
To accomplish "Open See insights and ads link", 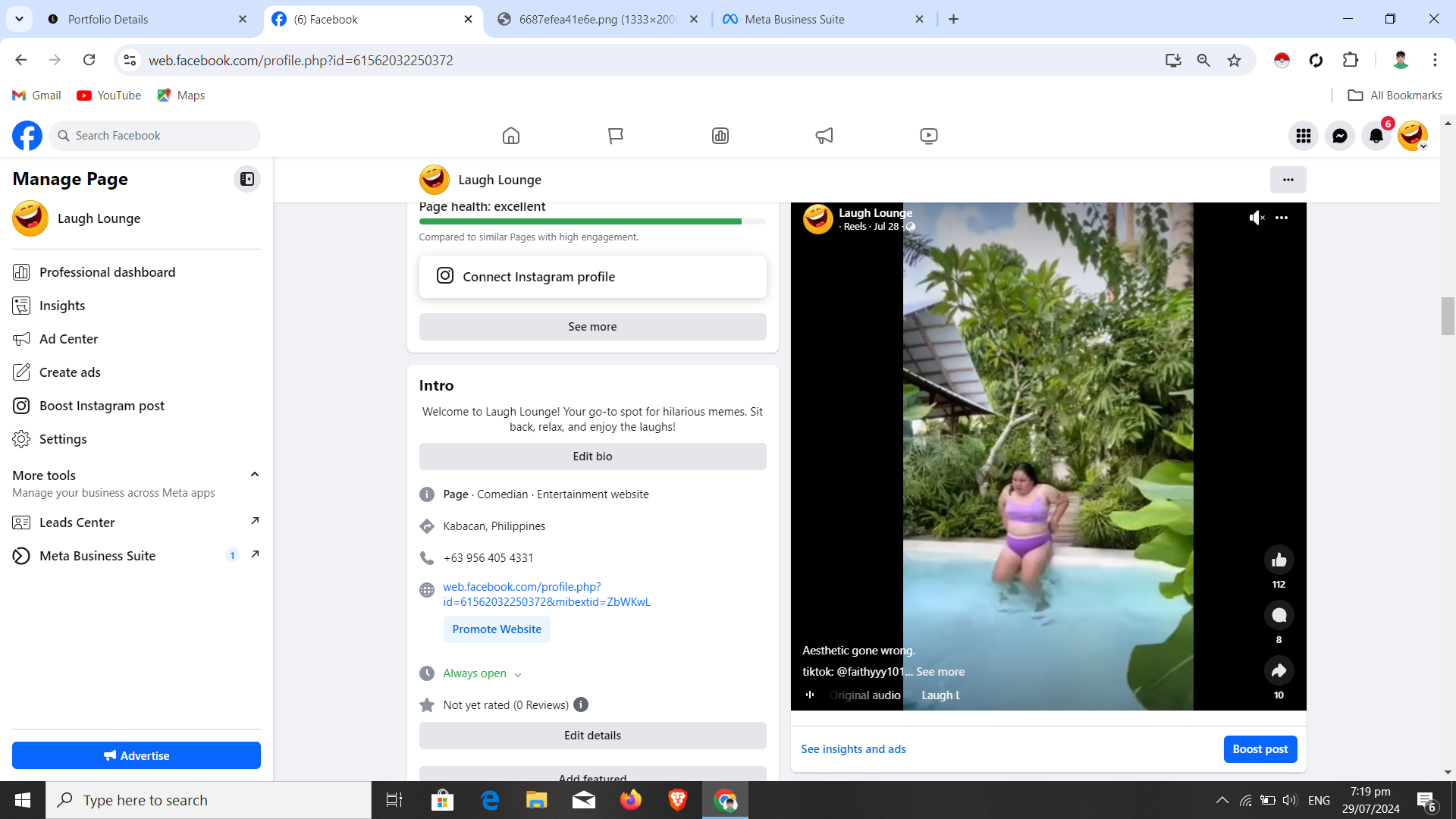I will (853, 749).
